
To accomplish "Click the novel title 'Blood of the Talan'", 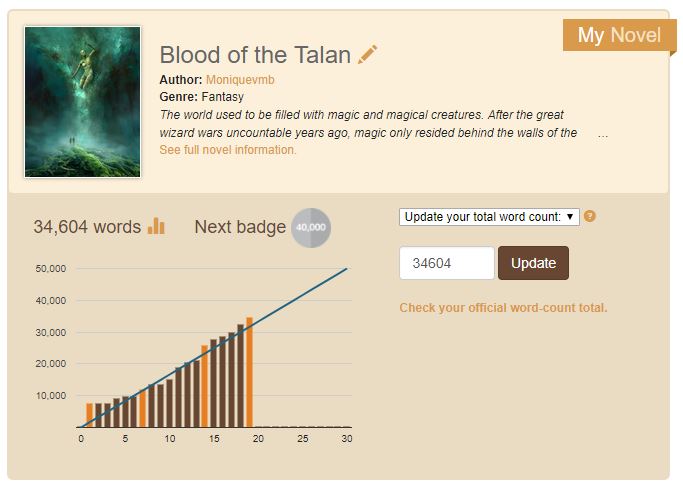I will (255, 55).
